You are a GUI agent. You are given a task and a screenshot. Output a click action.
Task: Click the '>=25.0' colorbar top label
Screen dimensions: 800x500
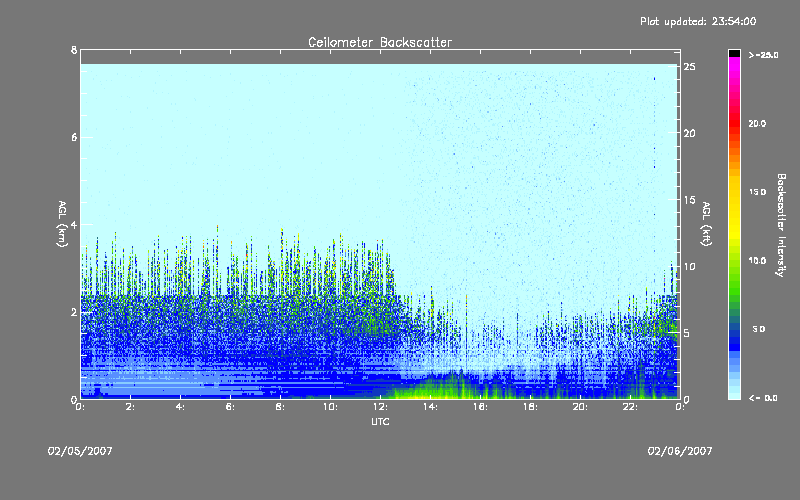[763, 55]
